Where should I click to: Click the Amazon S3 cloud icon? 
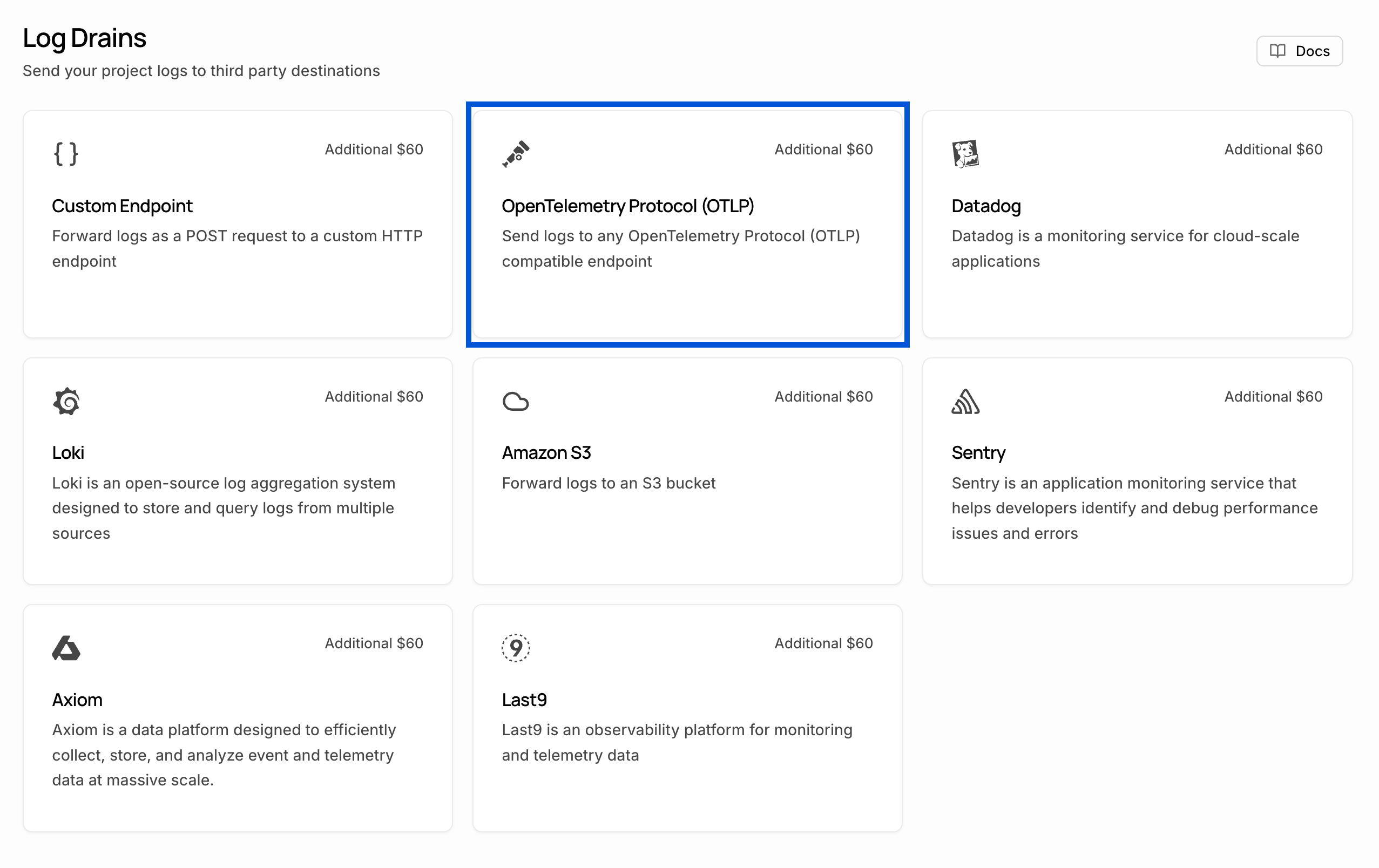click(516, 402)
